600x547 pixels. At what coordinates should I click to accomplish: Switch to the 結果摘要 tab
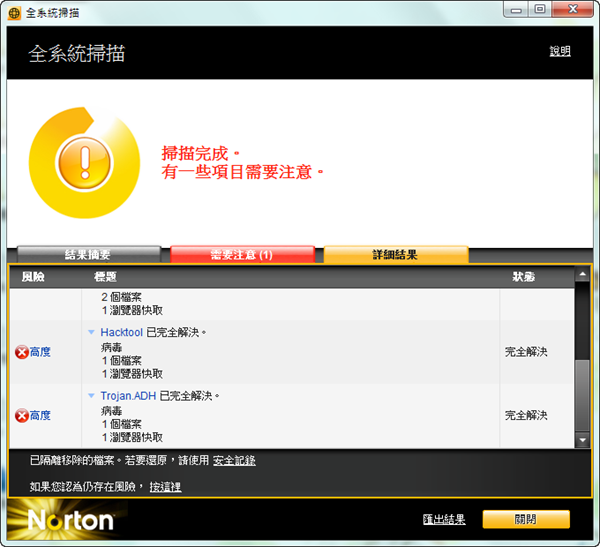pos(89,255)
